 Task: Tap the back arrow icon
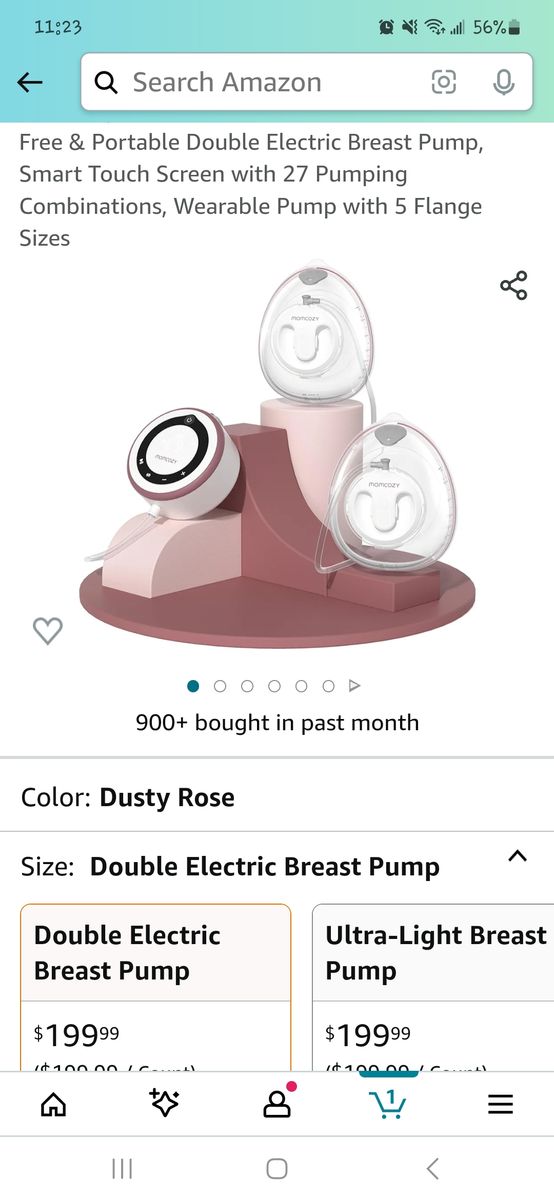pyautogui.click(x=30, y=82)
